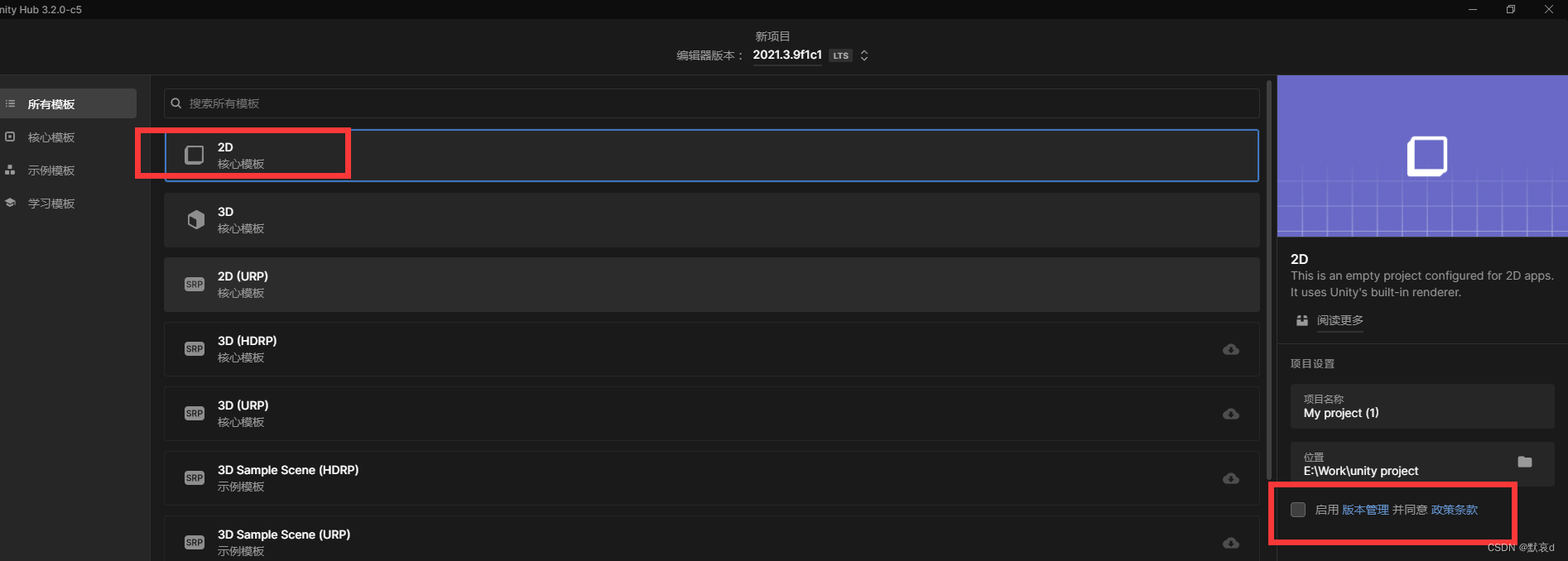Choose the 2D (URP) template
Viewport: 1568px width, 561px height.
[x=711, y=285]
